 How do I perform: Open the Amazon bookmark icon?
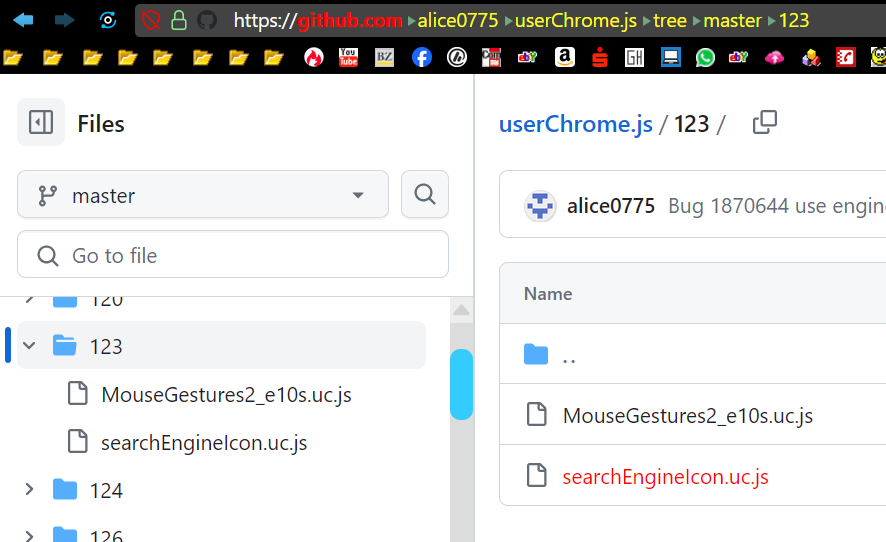click(x=564, y=58)
